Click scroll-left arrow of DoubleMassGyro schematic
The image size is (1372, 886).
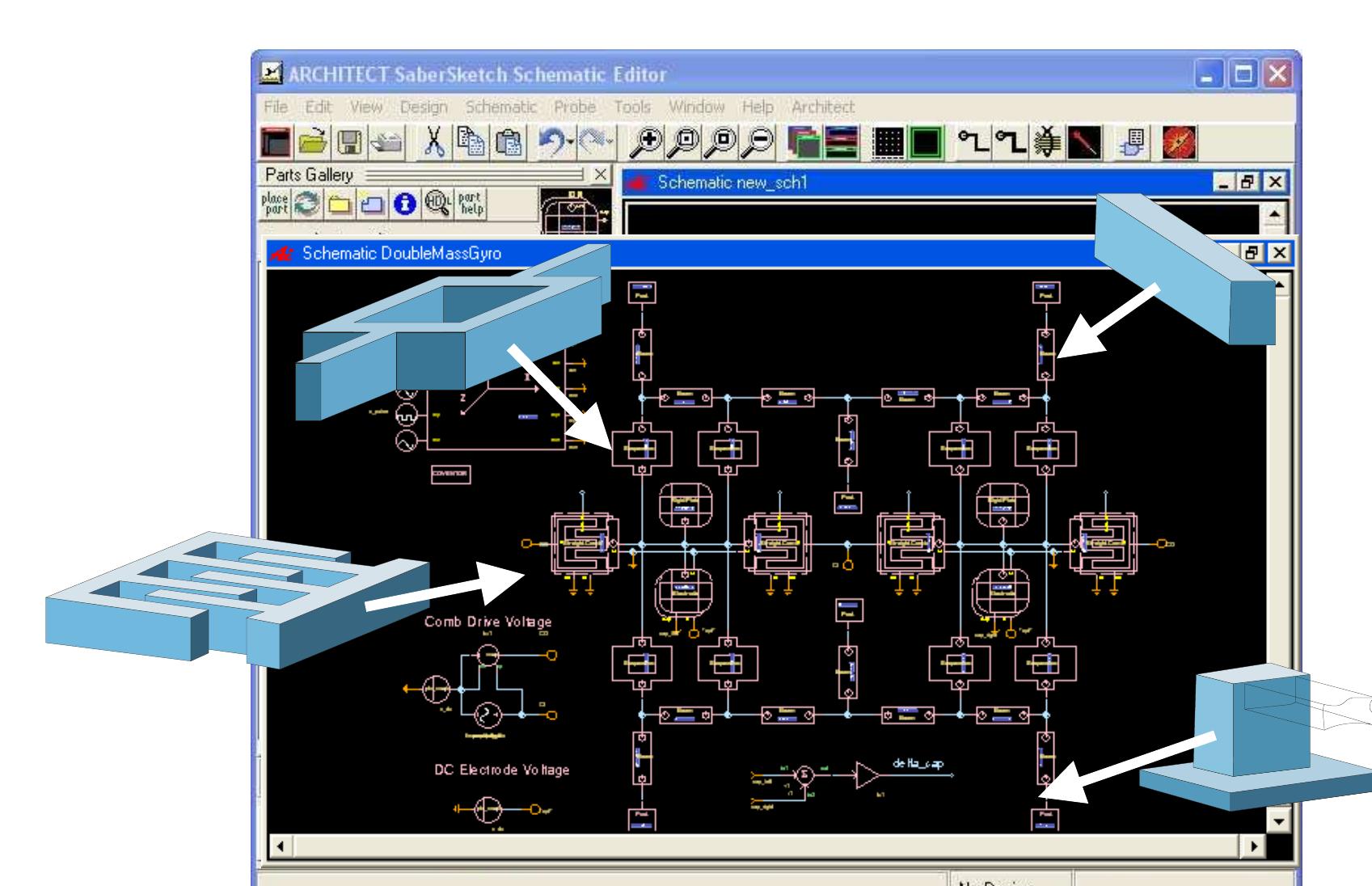tap(280, 848)
